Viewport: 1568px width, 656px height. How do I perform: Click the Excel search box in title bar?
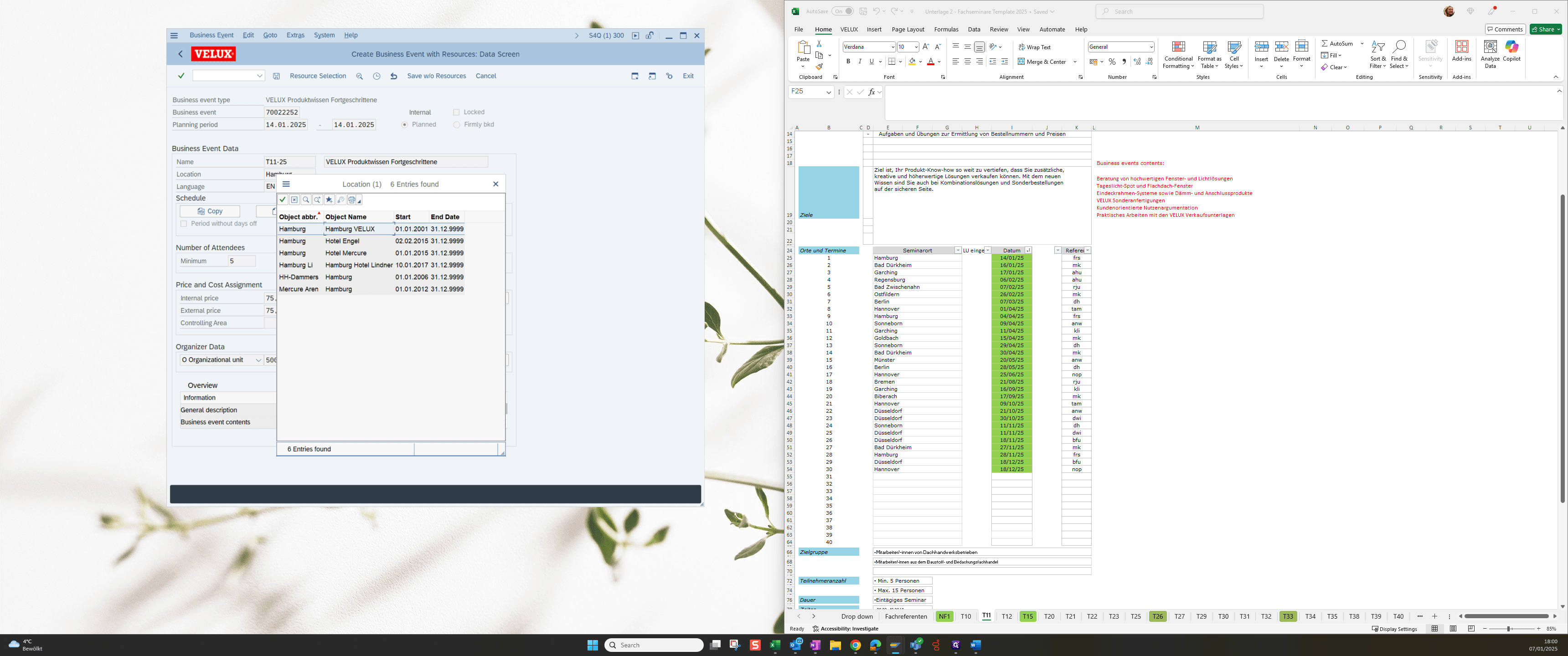tap(1179, 11)
